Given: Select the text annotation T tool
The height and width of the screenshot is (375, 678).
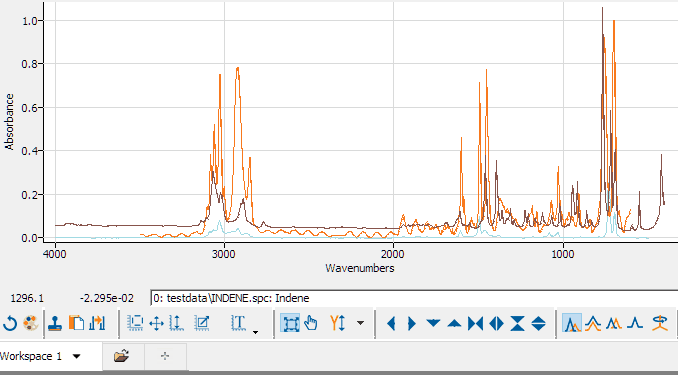Looking at the screenshot, I should (x=239, y=323).
